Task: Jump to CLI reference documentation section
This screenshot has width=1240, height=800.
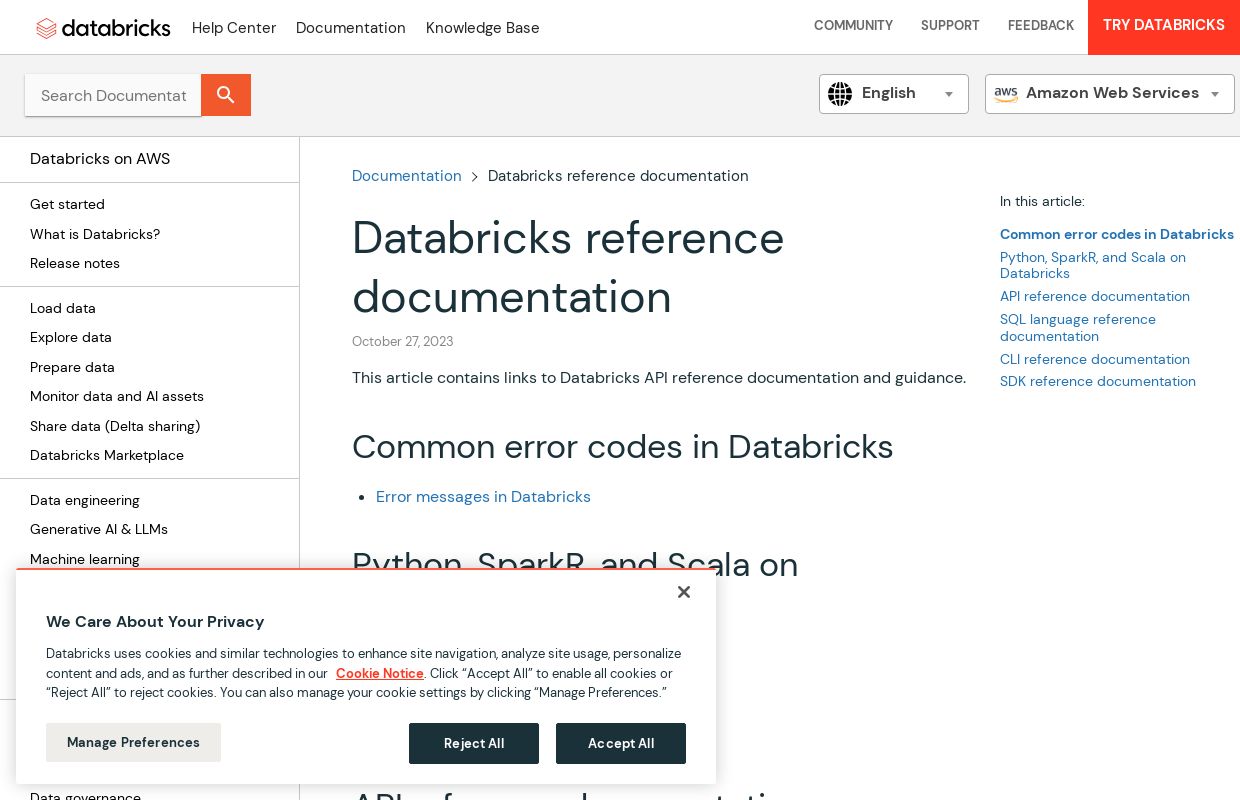Action: click(x=1095, y=359)
